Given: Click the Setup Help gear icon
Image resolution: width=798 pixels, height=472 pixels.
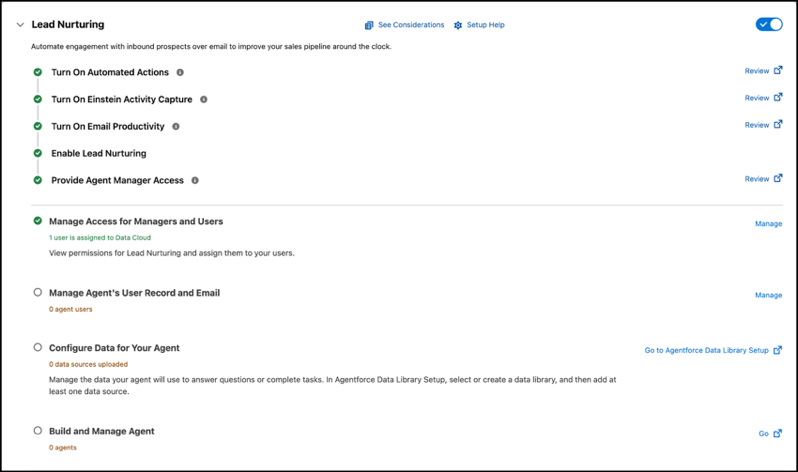Looking at the screenshot, I should click(x=458, y=25).
